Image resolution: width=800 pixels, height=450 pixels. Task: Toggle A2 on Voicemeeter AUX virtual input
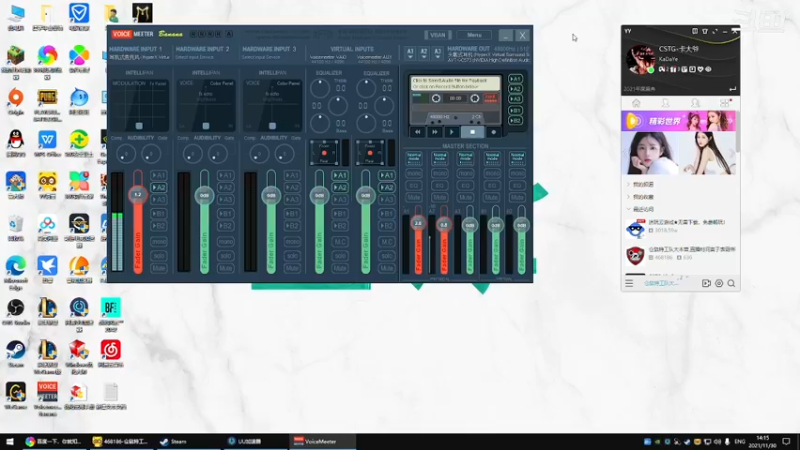(387, 187)
